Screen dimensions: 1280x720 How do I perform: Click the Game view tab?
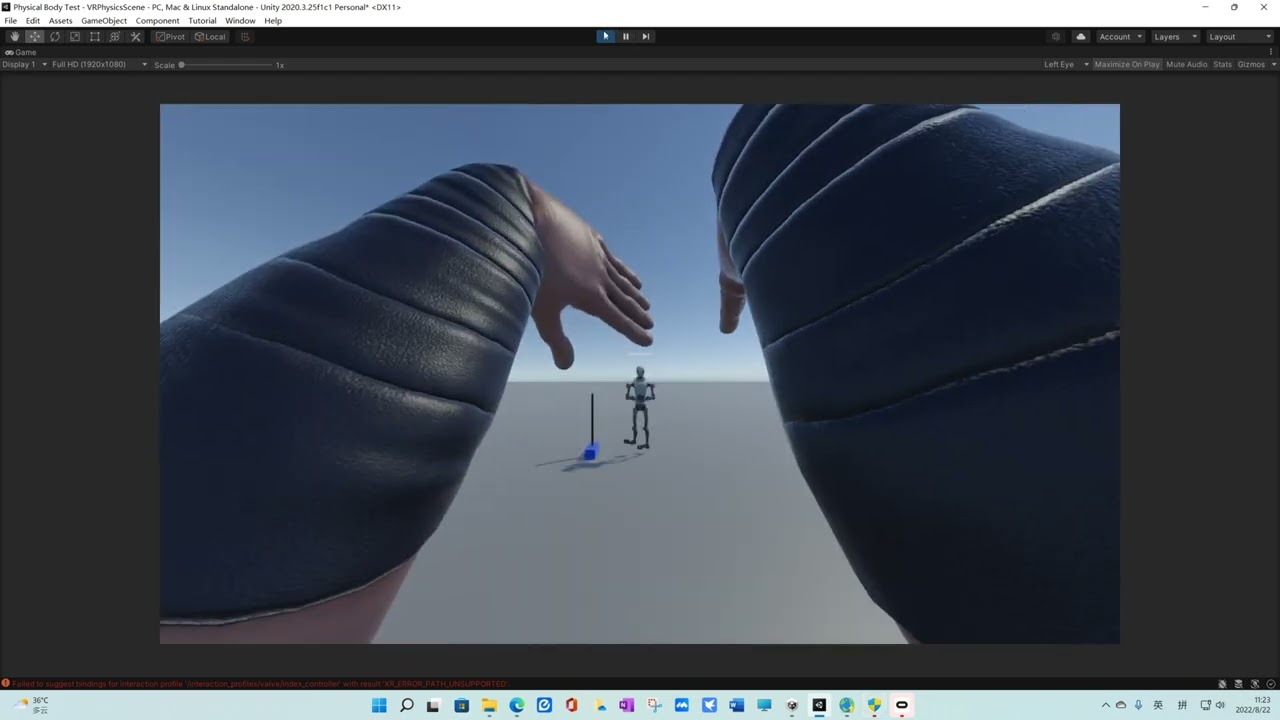21,52
